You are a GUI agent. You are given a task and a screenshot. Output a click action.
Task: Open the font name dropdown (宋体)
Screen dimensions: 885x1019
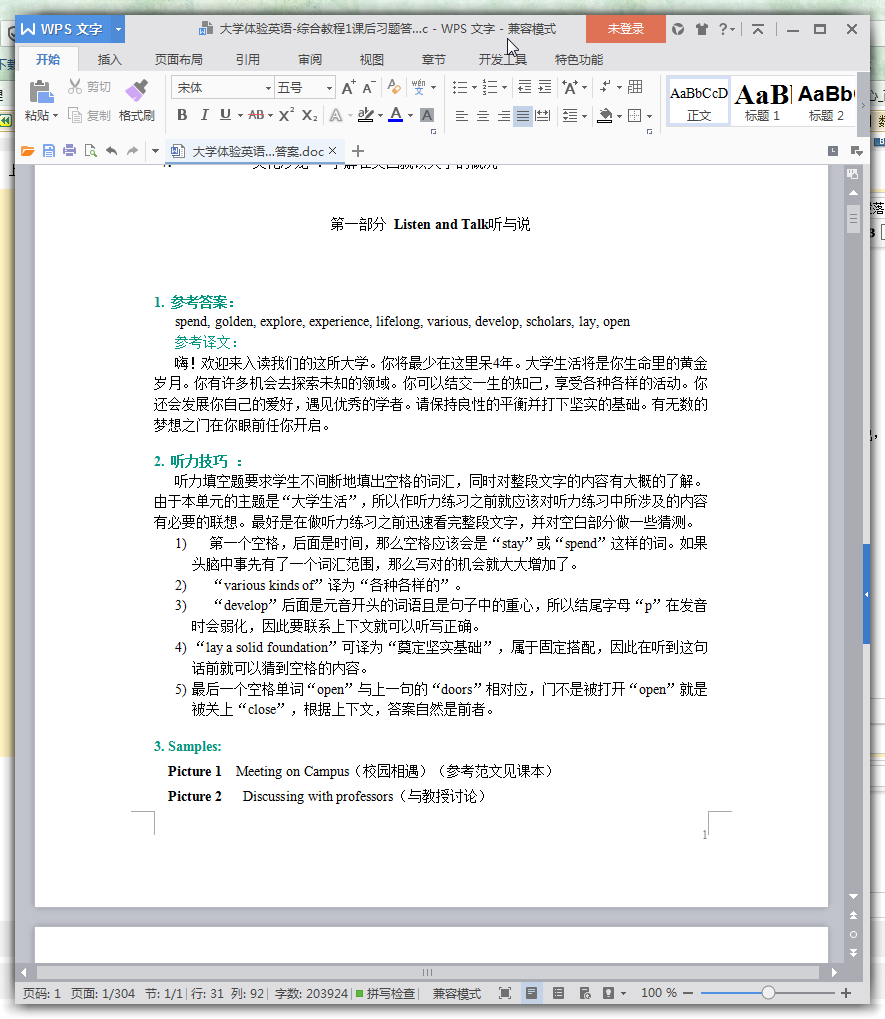point(268,88)
